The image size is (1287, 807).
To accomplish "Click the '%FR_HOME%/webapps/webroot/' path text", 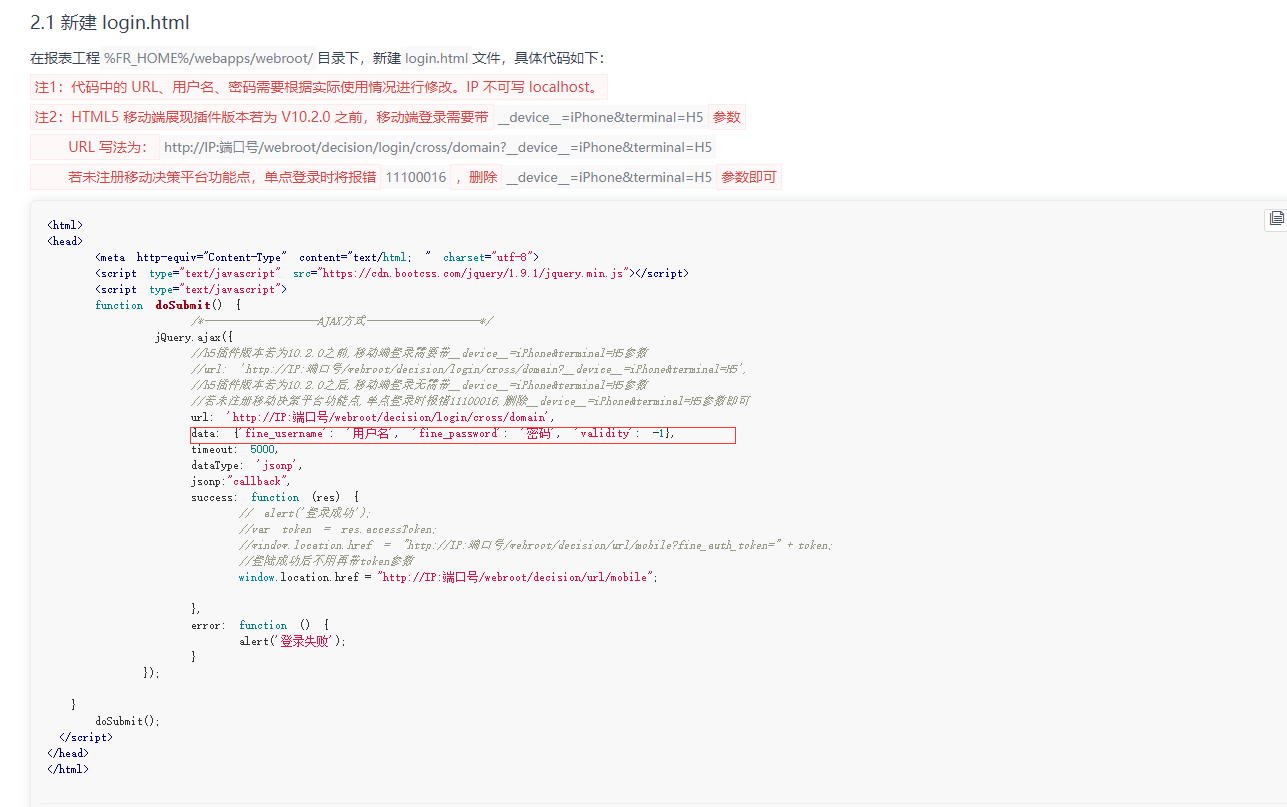I will click(x=209, y=58).
